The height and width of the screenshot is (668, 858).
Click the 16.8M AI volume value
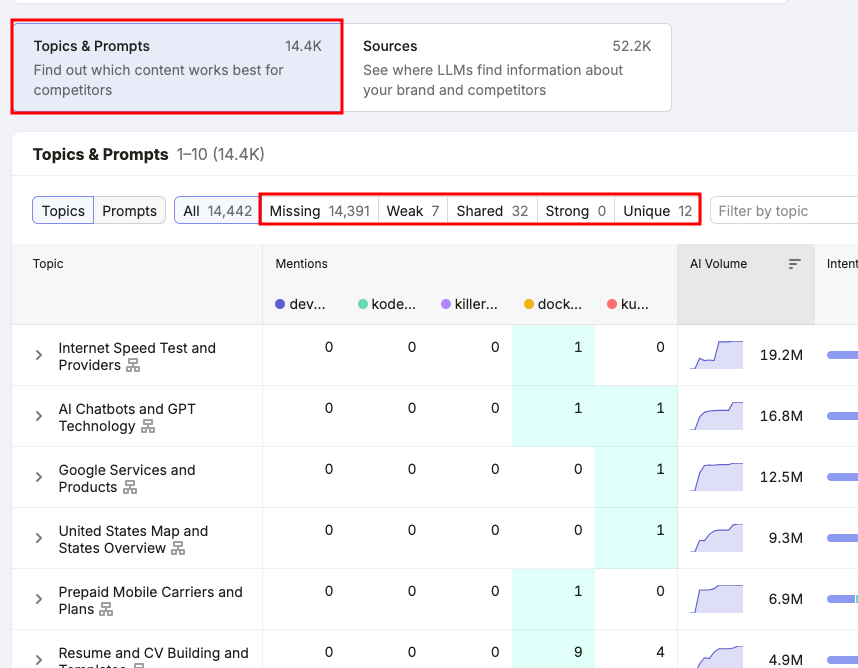781,416
